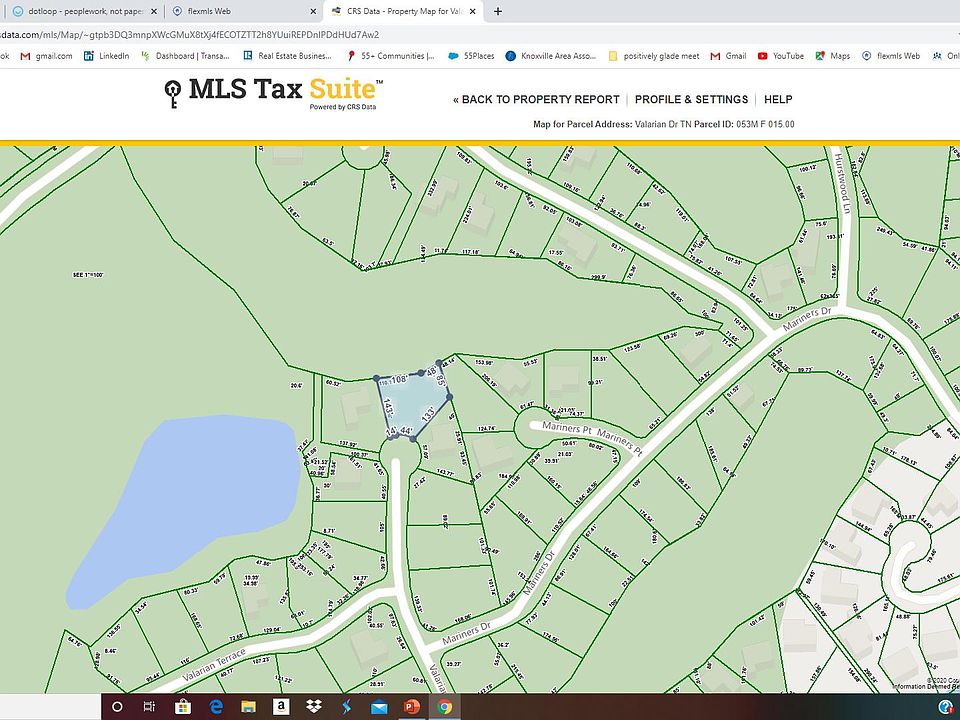
Task: Open Profile & Settings
Action: point(691,99)
